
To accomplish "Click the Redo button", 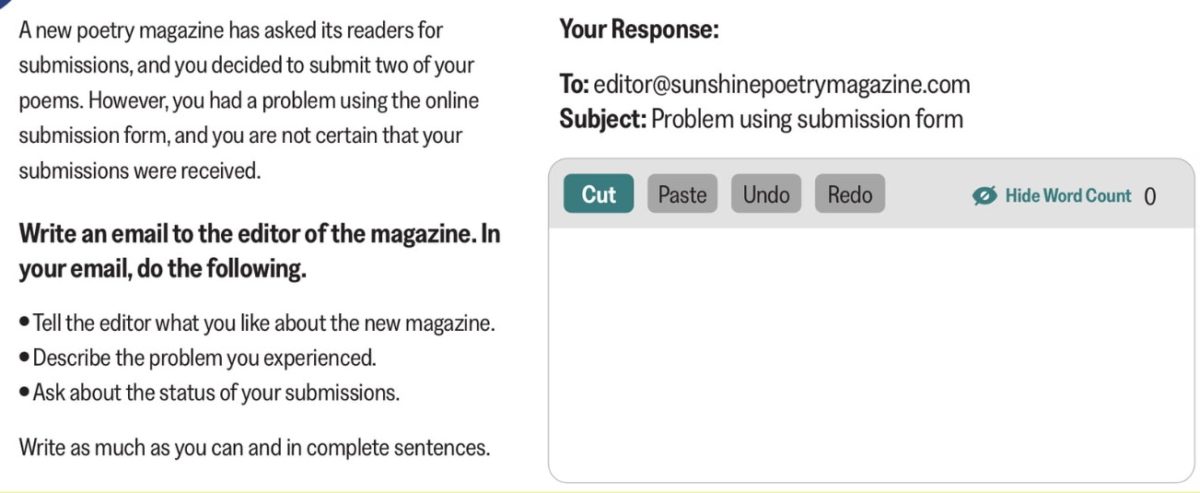I will point(850,194).
